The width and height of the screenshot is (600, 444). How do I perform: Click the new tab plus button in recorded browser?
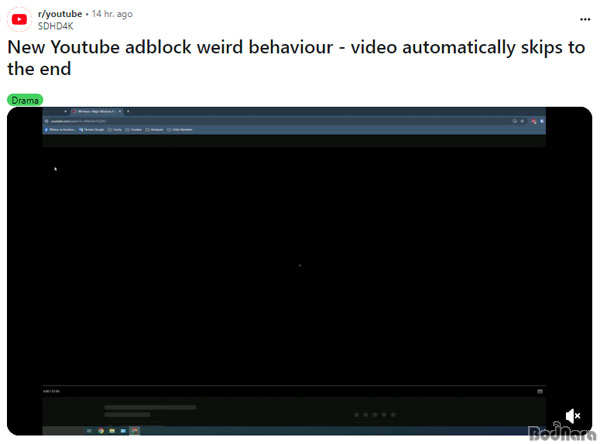point(128,111)
